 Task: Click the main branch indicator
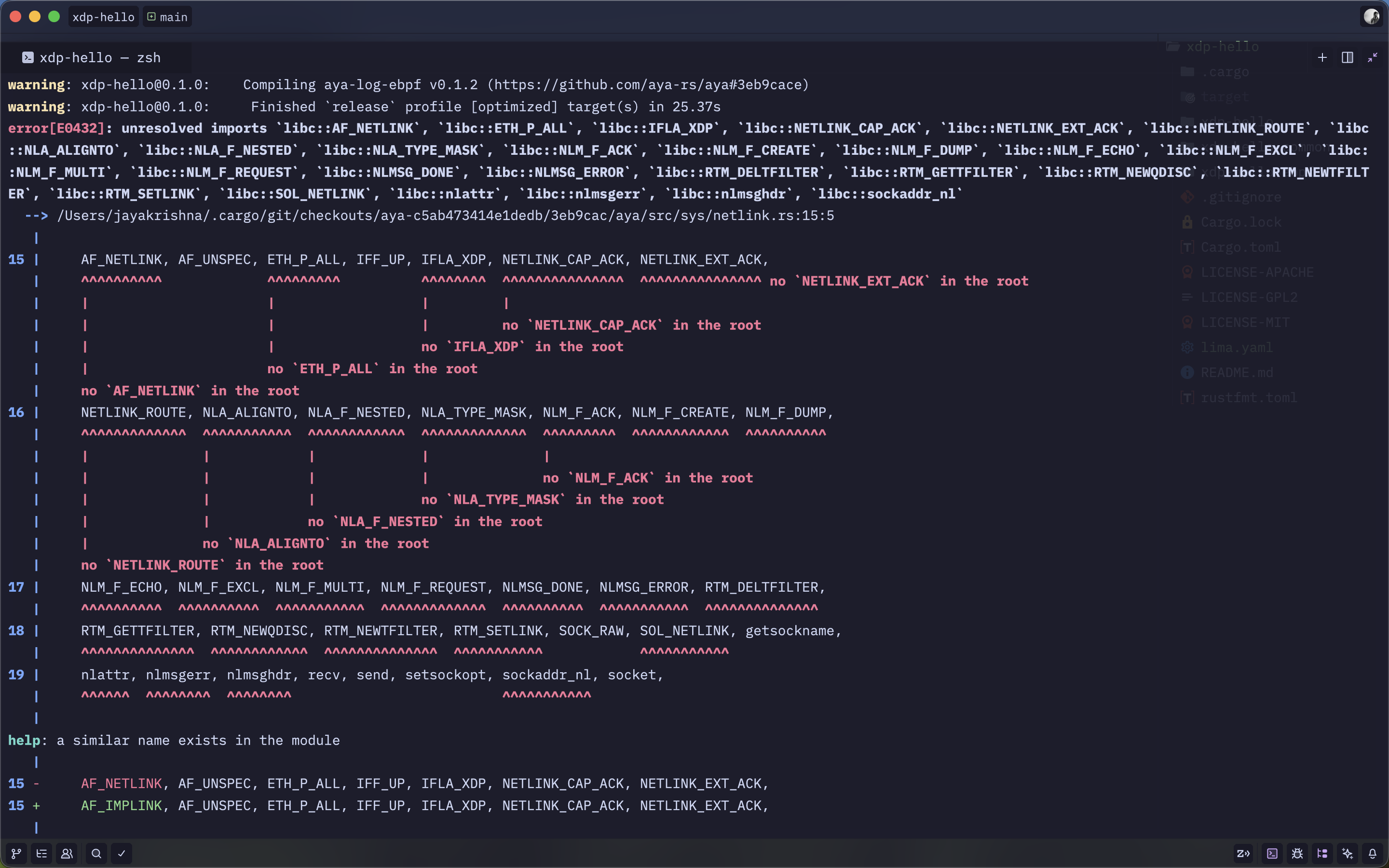tap(166, 17)
